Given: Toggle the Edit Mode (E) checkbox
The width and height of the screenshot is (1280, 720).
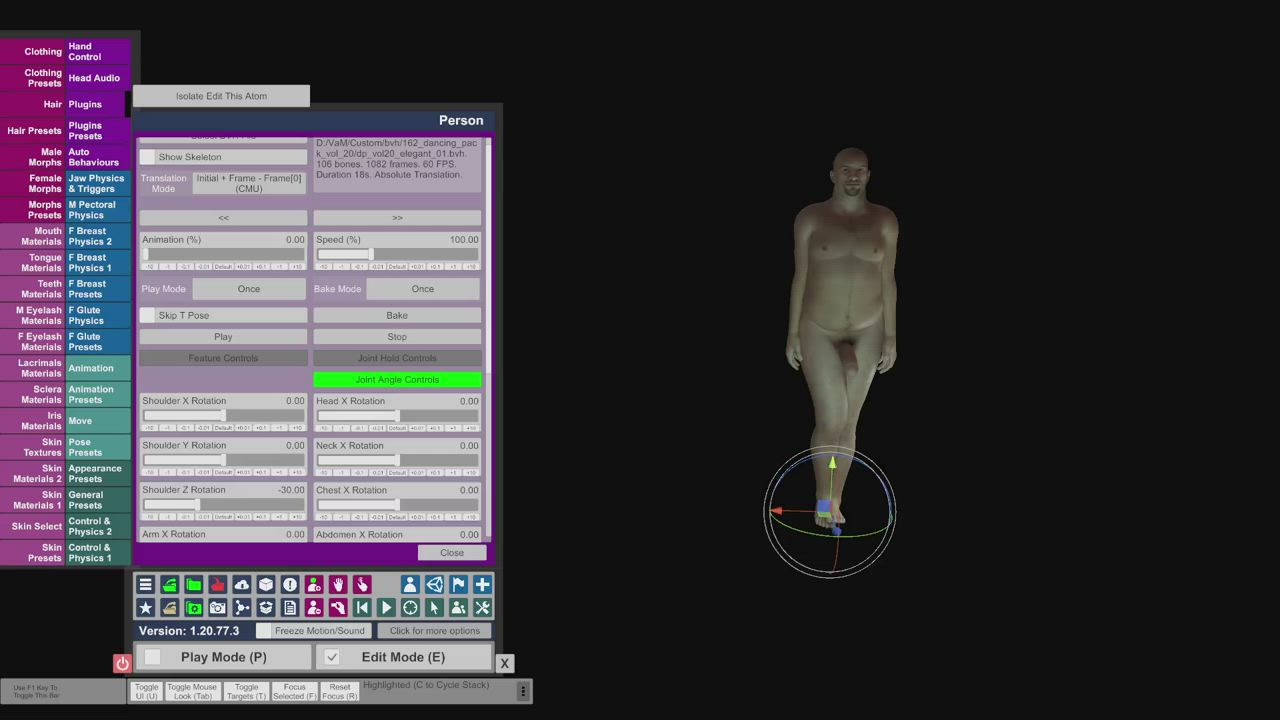Looking at the screenshot, I should coord(332,657).
